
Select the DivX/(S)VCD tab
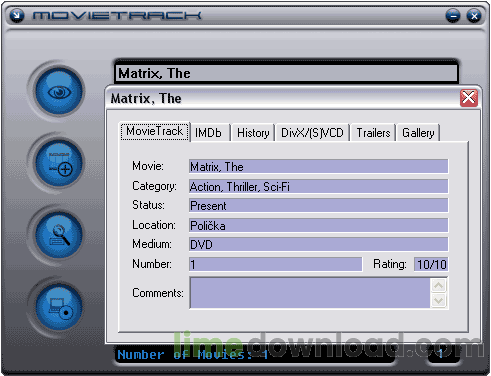(312, 133)
